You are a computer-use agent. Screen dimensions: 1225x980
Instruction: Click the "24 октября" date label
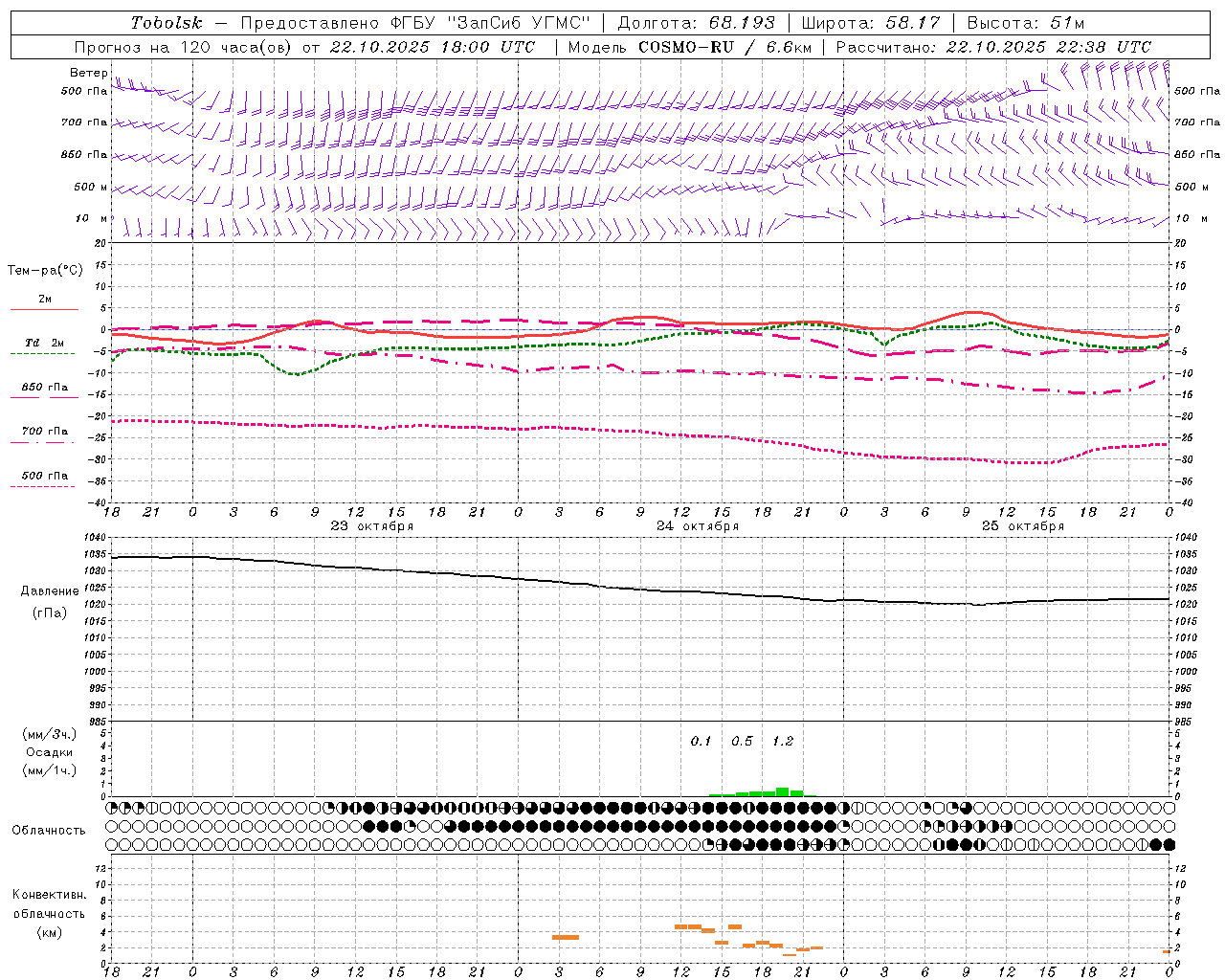[x=698, y=526]
